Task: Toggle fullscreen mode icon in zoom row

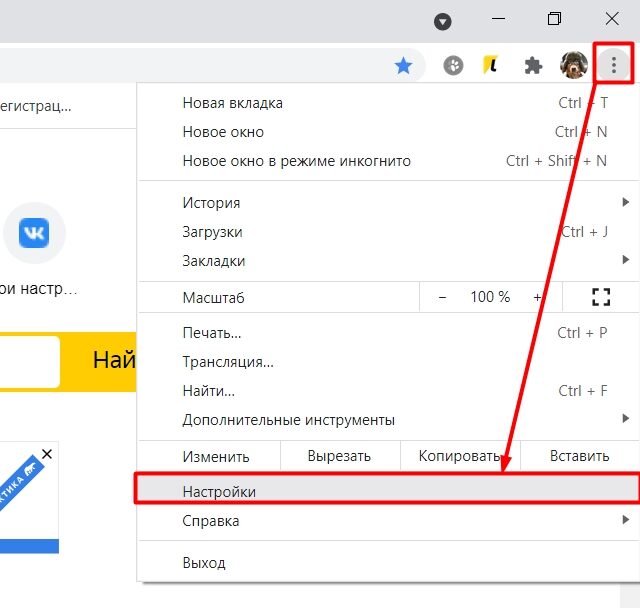Action: click(x=600, y=297)
